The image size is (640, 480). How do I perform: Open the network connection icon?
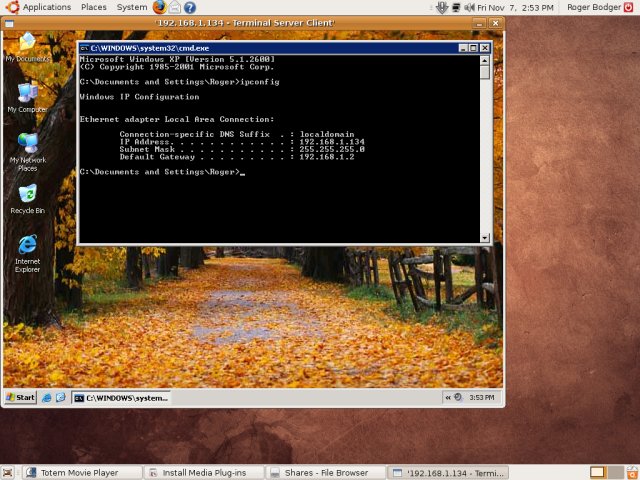[x=456, y=7]
